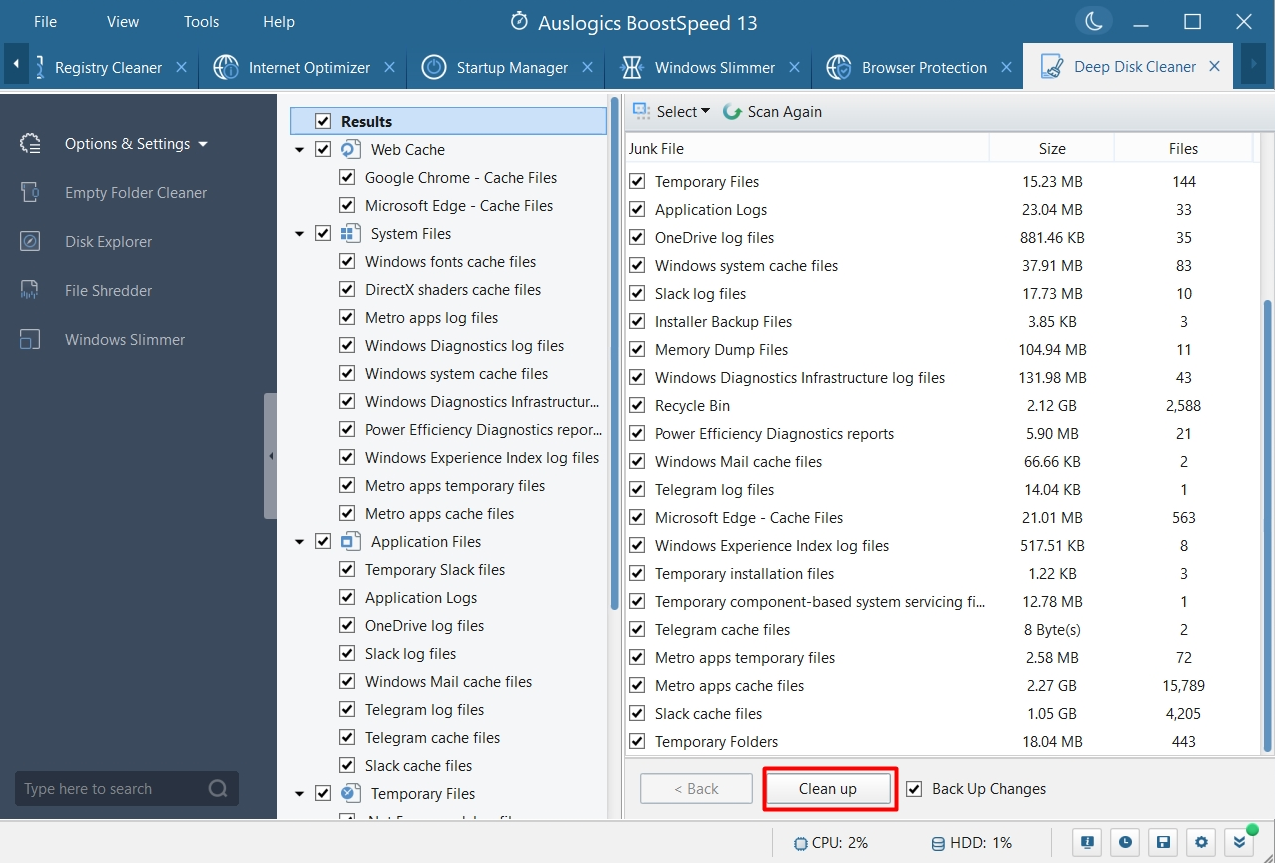
Task: Open the Help menu
Action: click(x=279, y=22)
